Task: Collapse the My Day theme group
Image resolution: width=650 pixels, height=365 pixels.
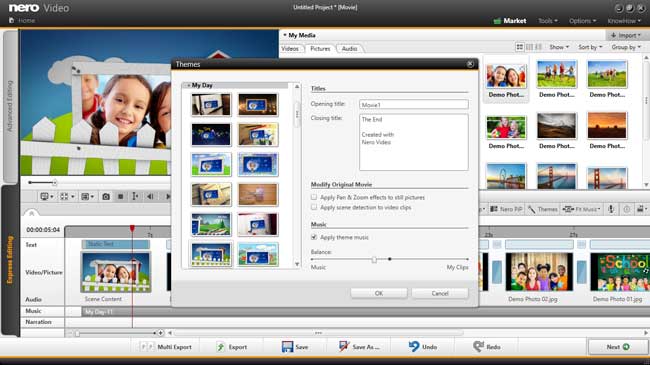Action: 189,85
